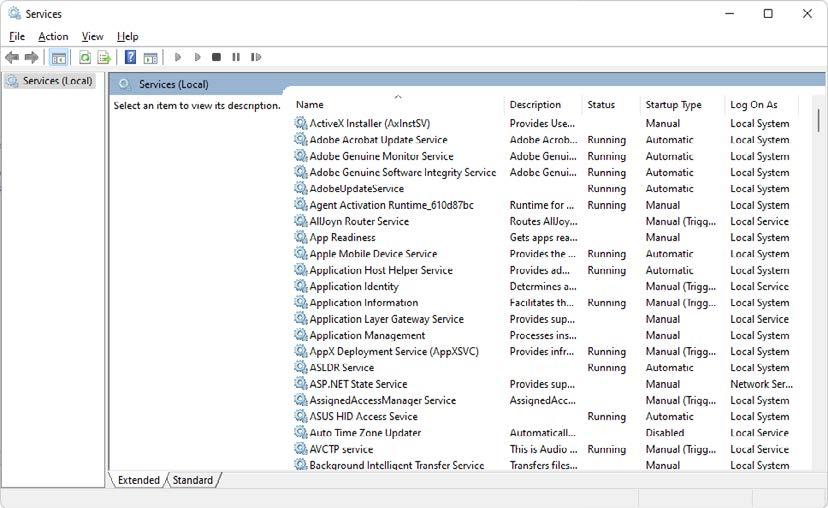Click gear icon of Auto Time Zone Updater
828x508 pixels.
[301, 432]
